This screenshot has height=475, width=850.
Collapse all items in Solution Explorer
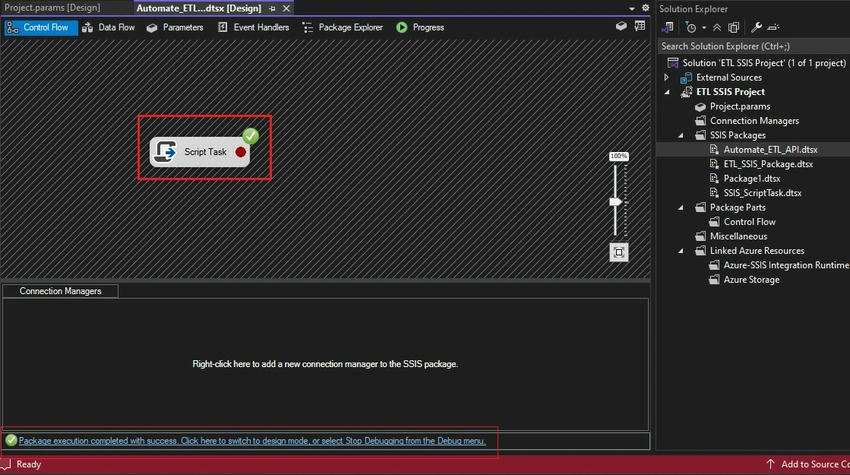click(x=717, y=27)
